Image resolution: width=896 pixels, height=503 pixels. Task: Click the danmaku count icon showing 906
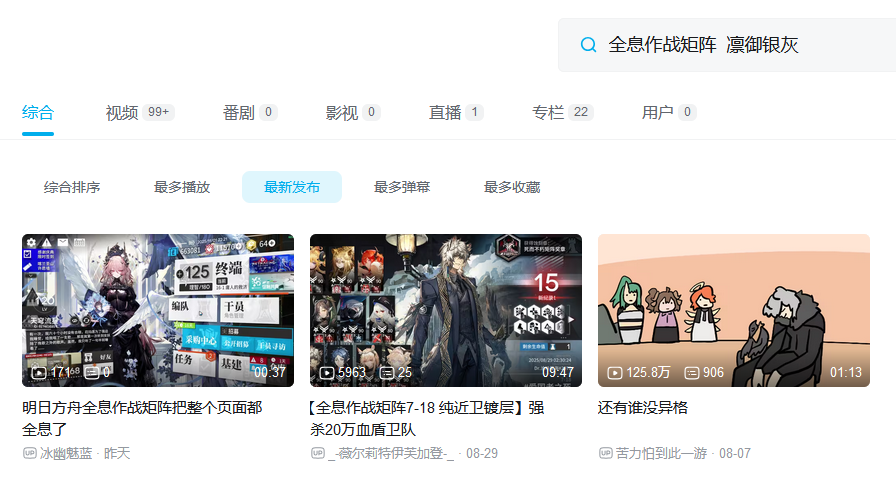[x=692, y=373]
